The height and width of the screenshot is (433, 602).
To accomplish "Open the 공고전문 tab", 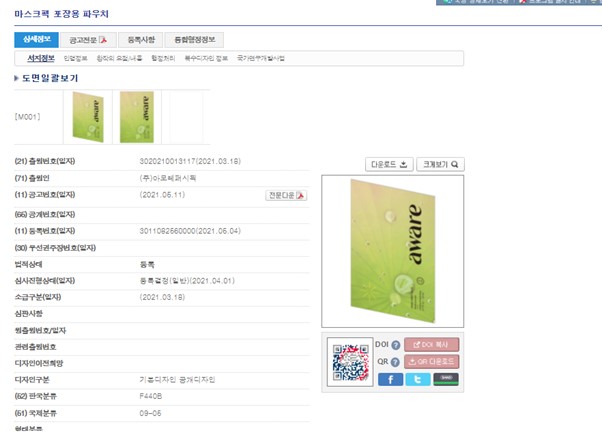I will point(88,40).
